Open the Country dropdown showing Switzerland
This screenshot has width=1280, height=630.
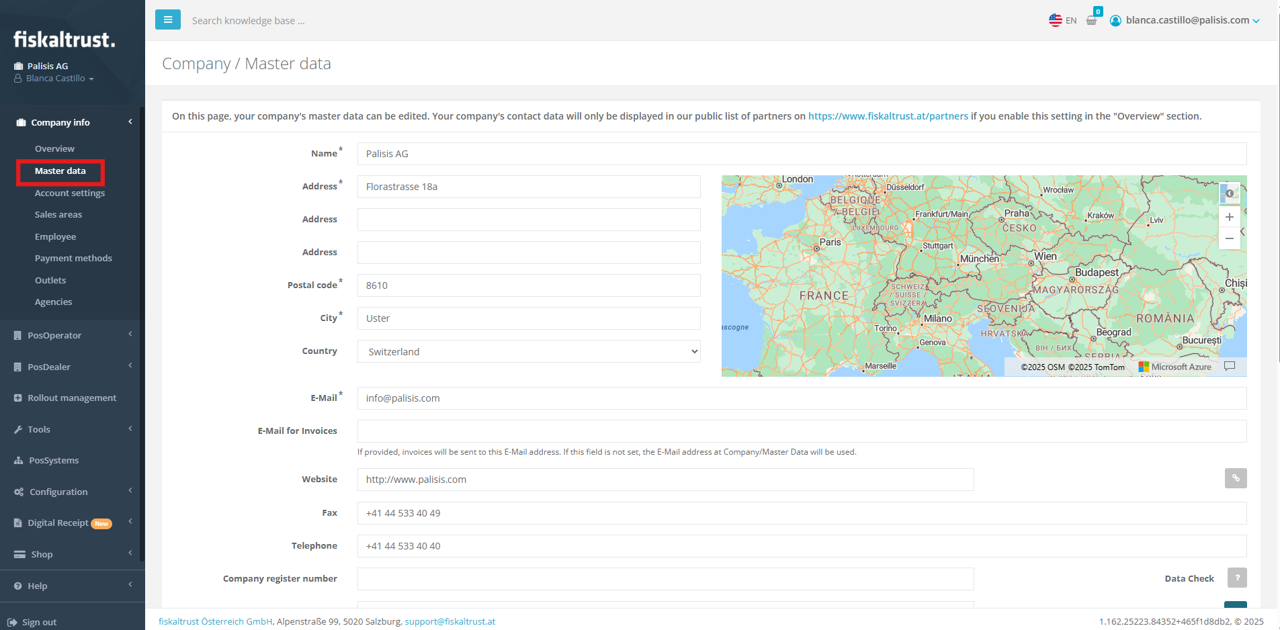click(529, 351)
